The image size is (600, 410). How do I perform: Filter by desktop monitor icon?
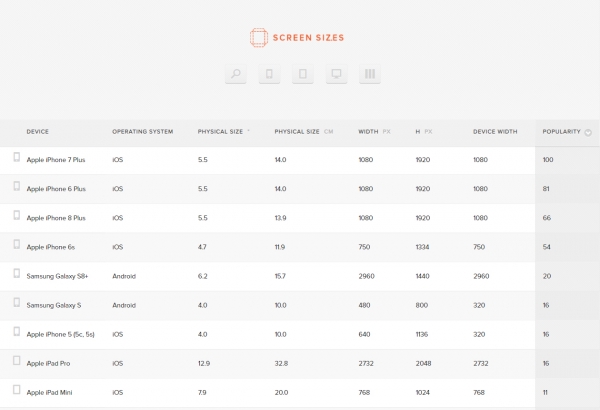coord(336,74)
